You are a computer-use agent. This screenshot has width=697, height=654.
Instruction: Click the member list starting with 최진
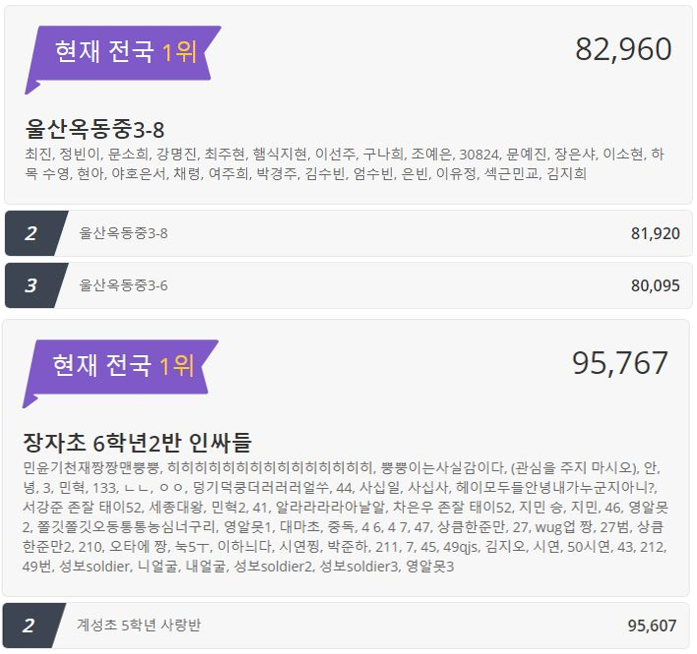pos(344,164)
